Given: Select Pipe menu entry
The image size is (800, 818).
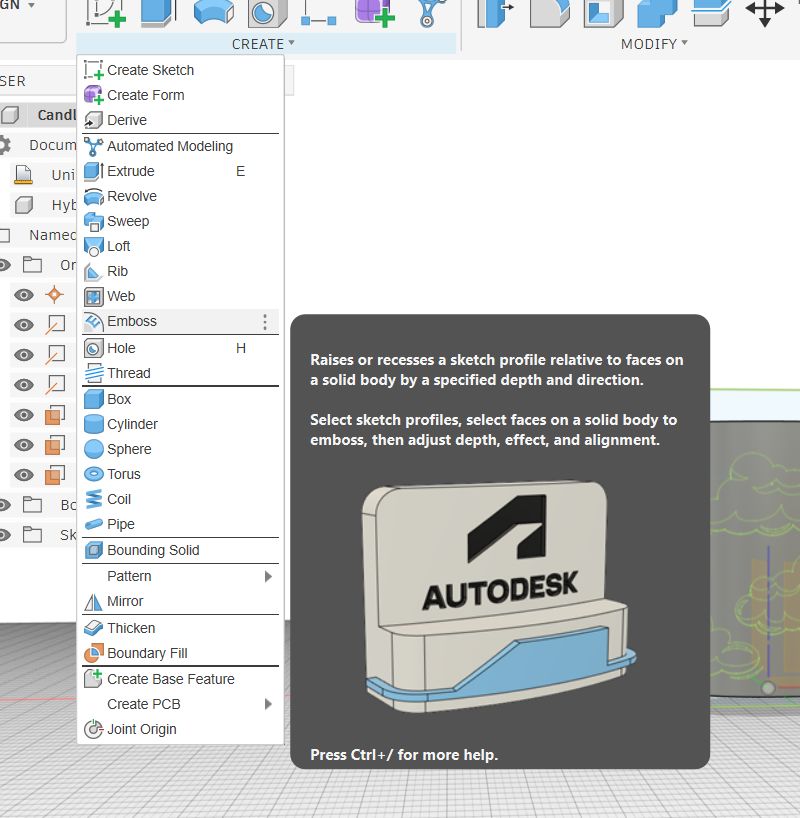Looking at the screenshot, I should (x=180, y=524).
